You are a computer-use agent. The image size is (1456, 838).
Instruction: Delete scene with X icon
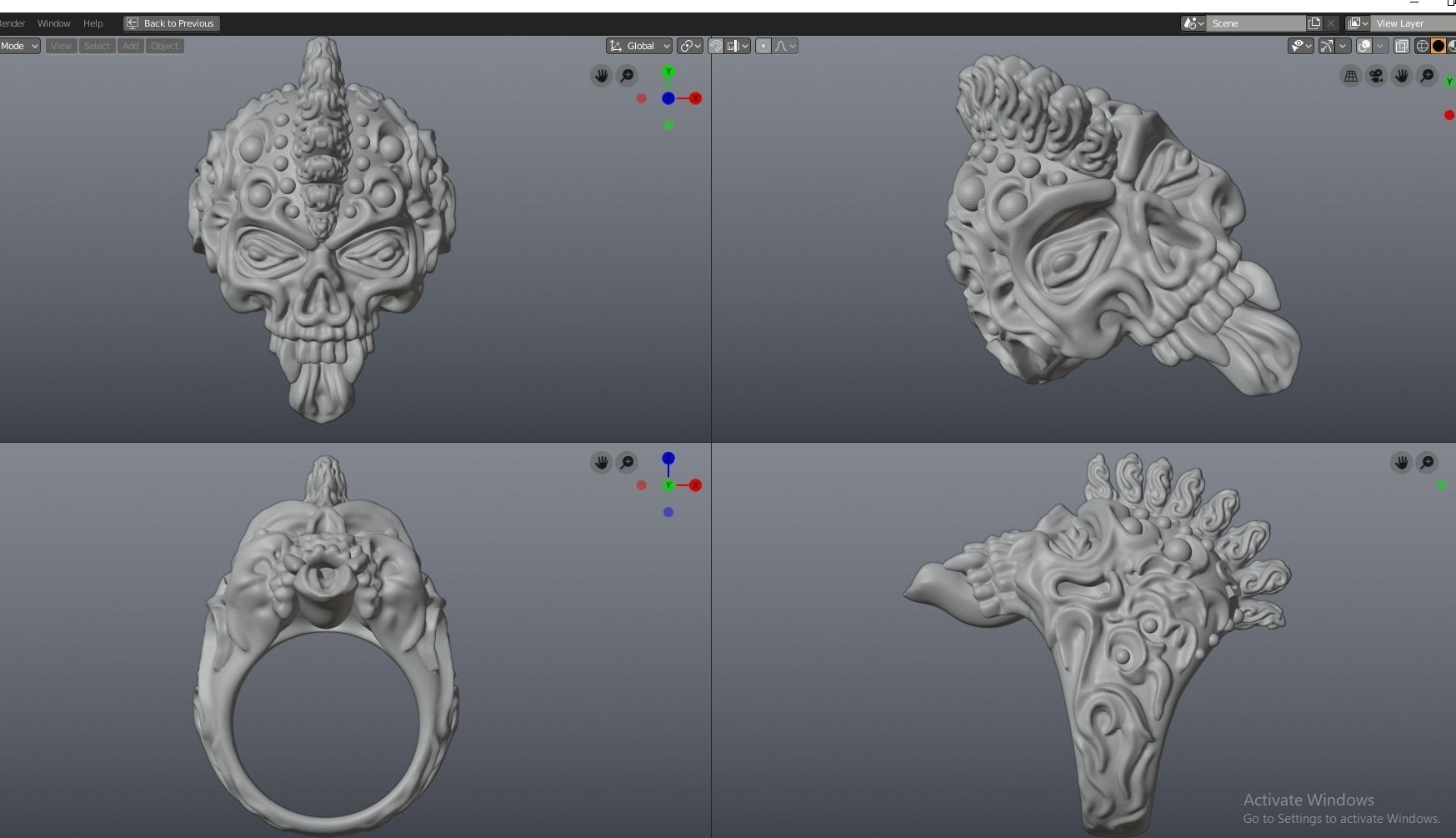[x=1331, y=23]
